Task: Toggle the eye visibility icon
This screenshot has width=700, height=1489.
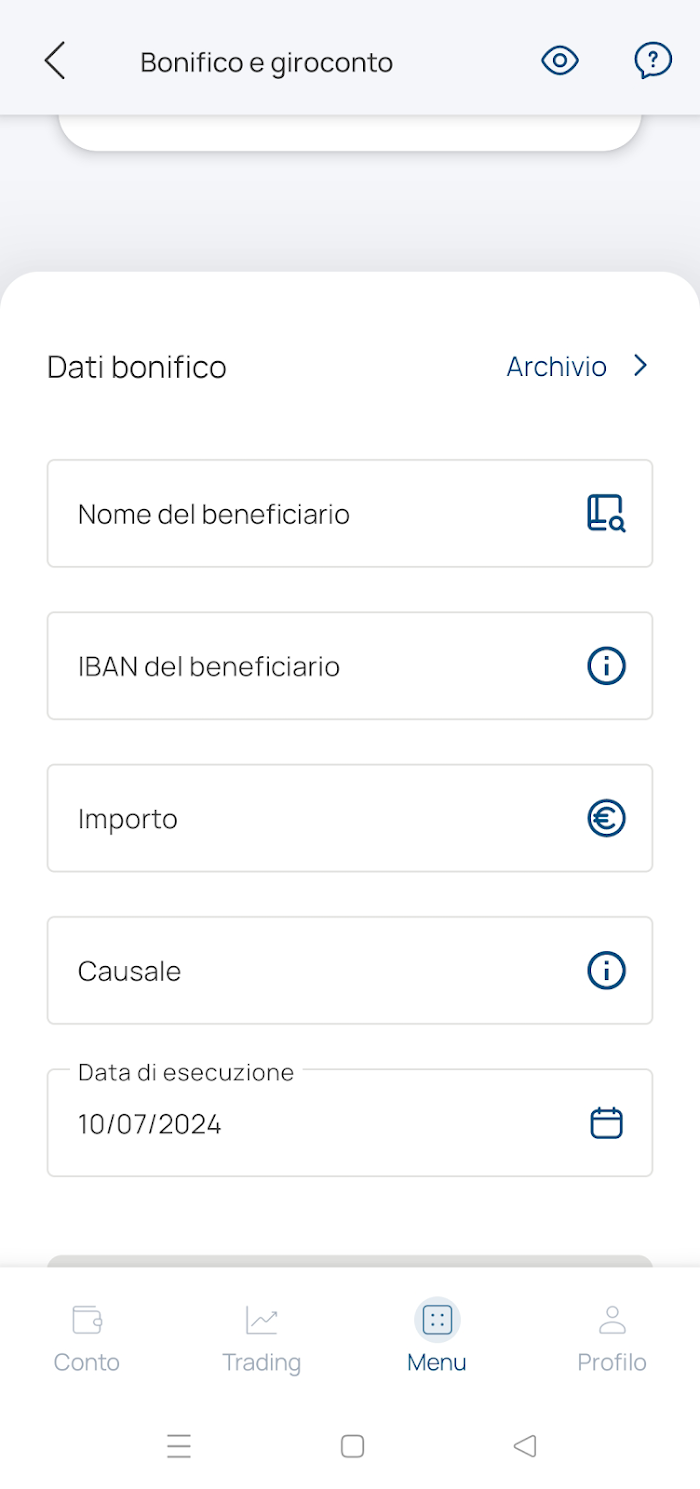Action: (560, 61)
